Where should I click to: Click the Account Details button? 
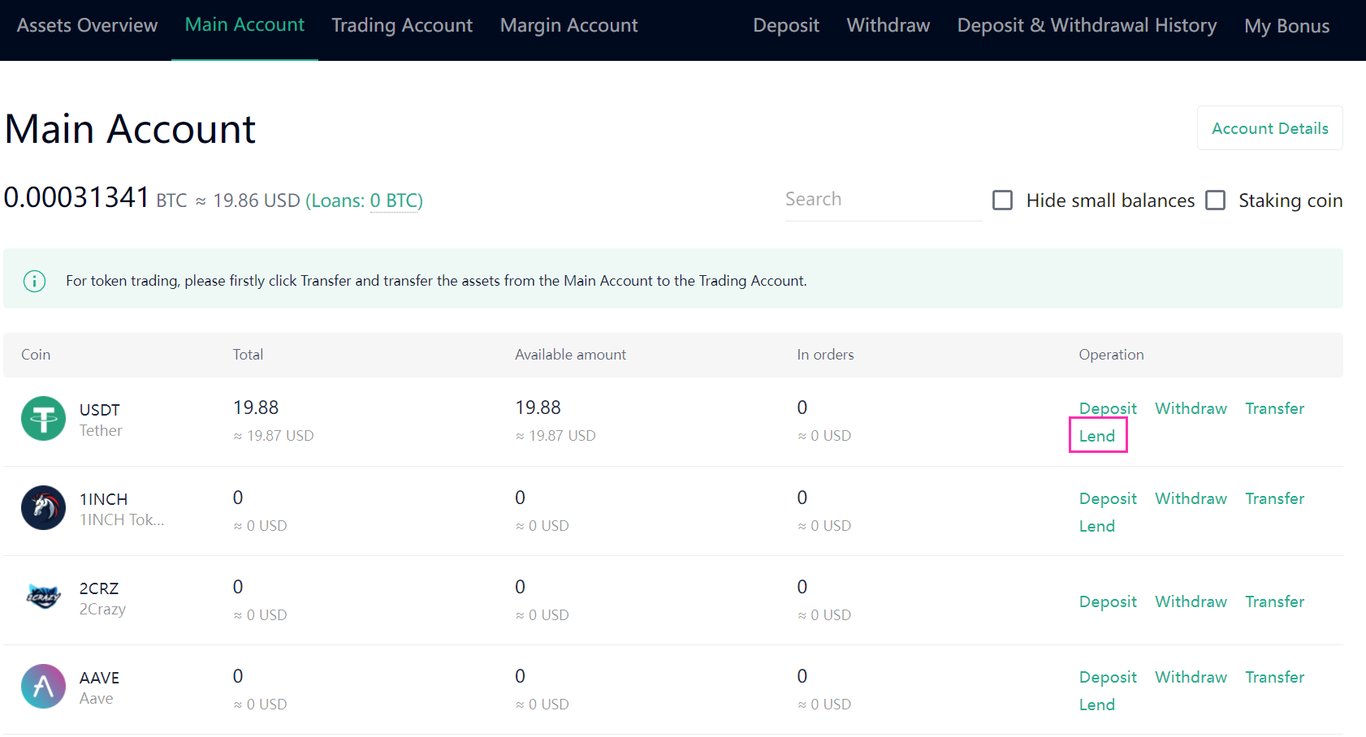pyautogui.click(x=1269, y=128)
